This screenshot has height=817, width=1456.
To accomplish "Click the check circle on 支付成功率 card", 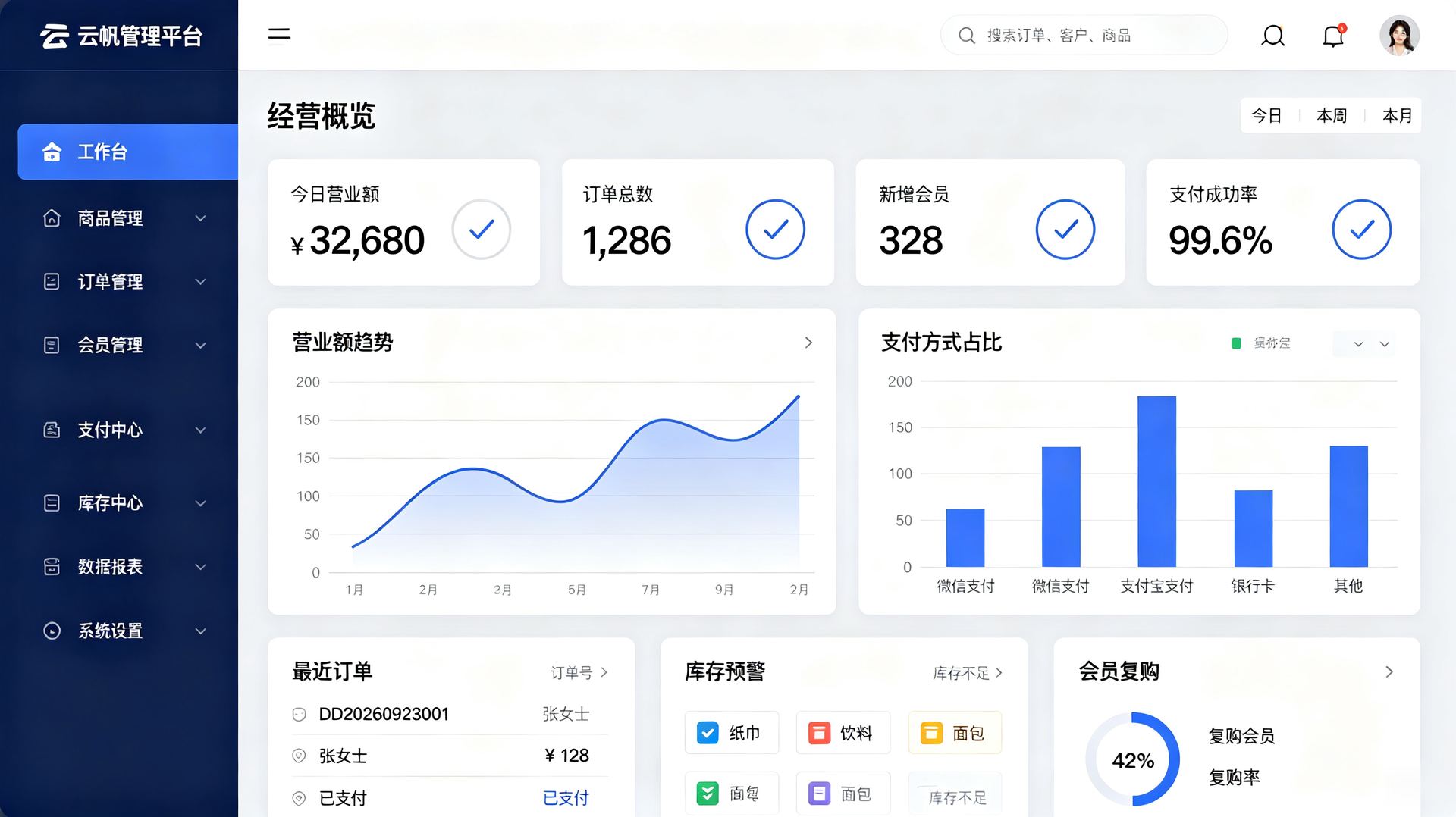I will pos(1362,229).
